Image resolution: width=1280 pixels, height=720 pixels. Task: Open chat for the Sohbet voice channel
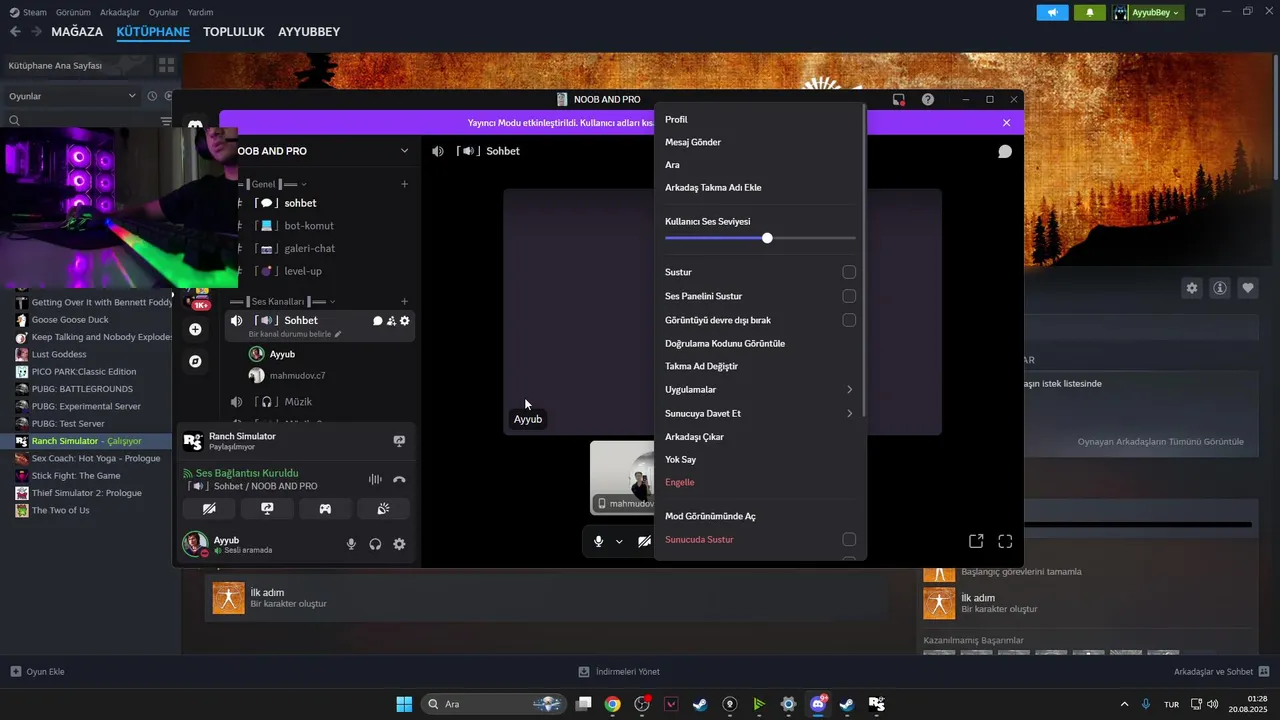378,321
